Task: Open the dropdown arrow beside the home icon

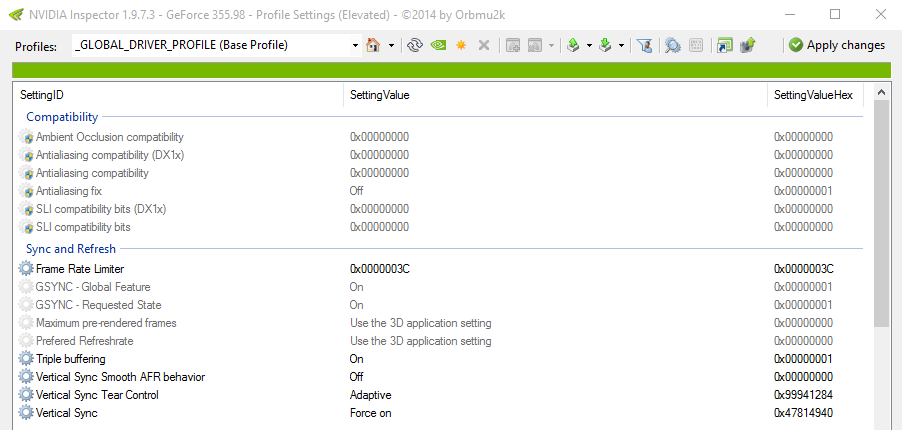Action: coord(391,45)
